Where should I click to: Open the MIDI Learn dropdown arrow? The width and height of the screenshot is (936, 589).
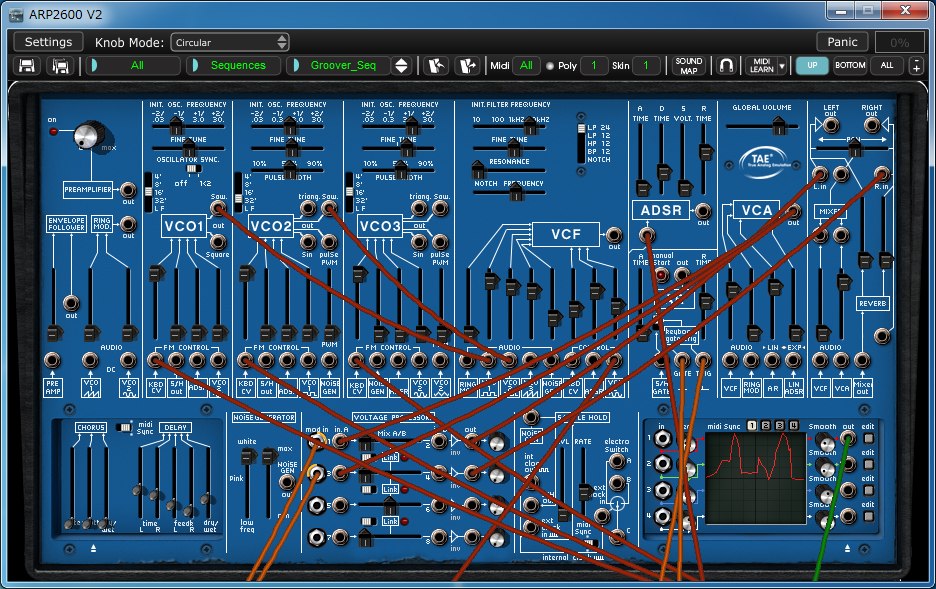(x=782, y=66)
